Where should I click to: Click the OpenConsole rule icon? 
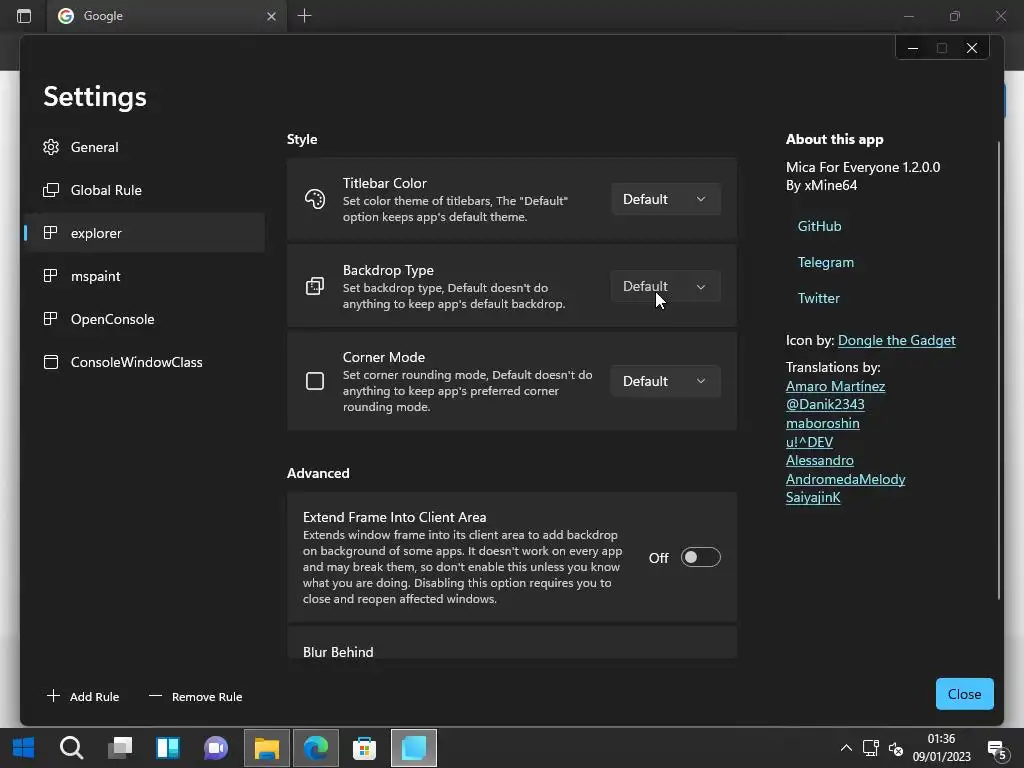[x=51, y=319]
